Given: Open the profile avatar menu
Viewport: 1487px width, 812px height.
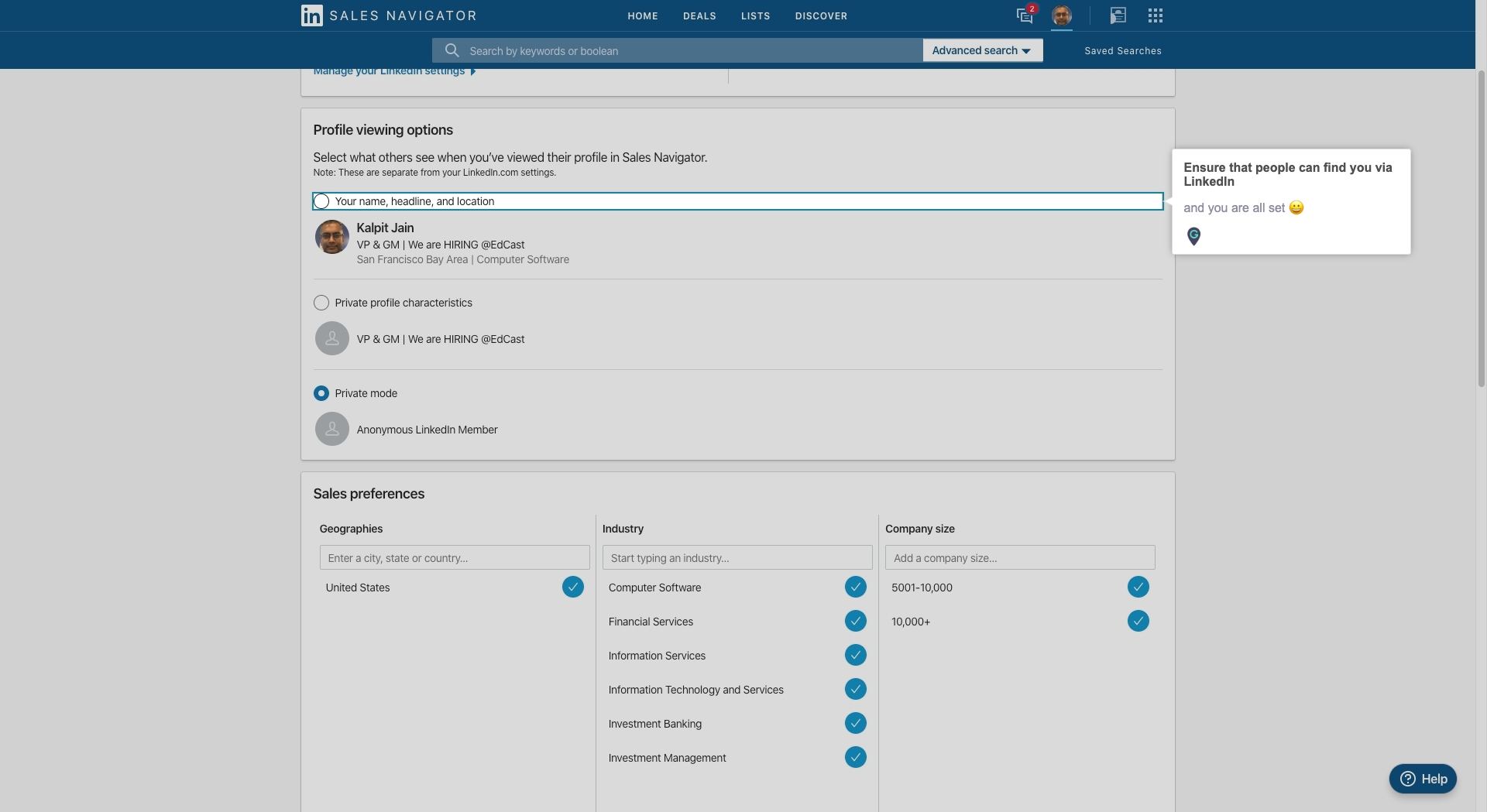Looking at the screenshot, I should (x=1062, y=15).
